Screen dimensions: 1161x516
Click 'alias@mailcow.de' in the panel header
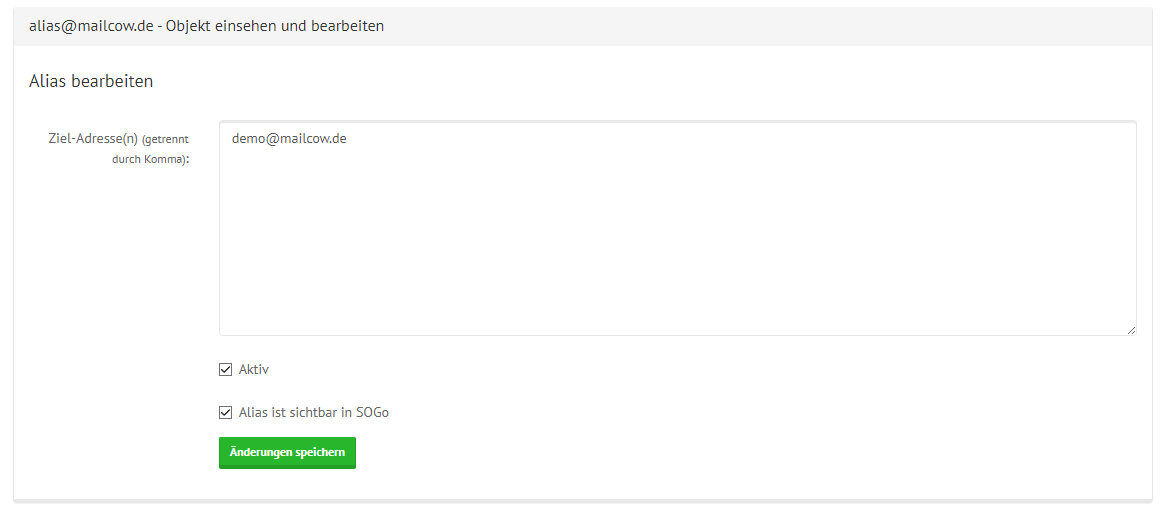[90, 26]
